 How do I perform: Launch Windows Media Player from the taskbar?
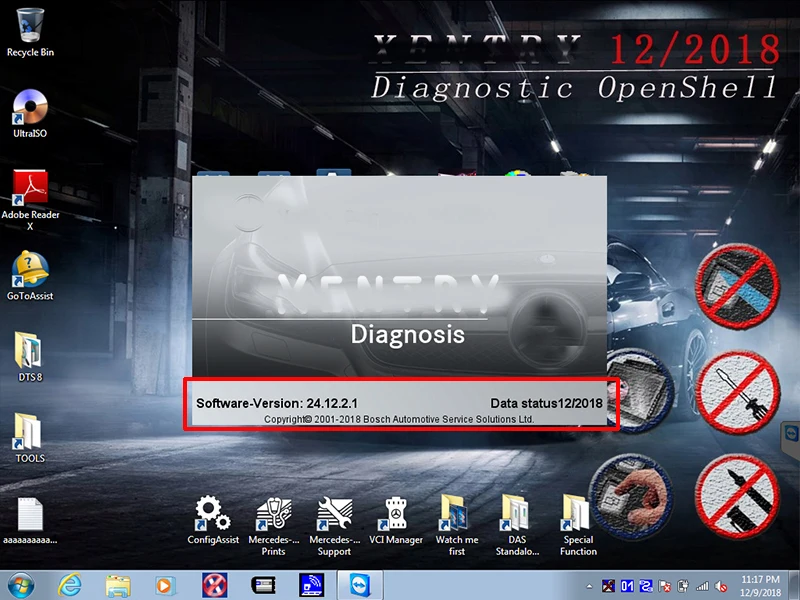(x=164, y=585)
